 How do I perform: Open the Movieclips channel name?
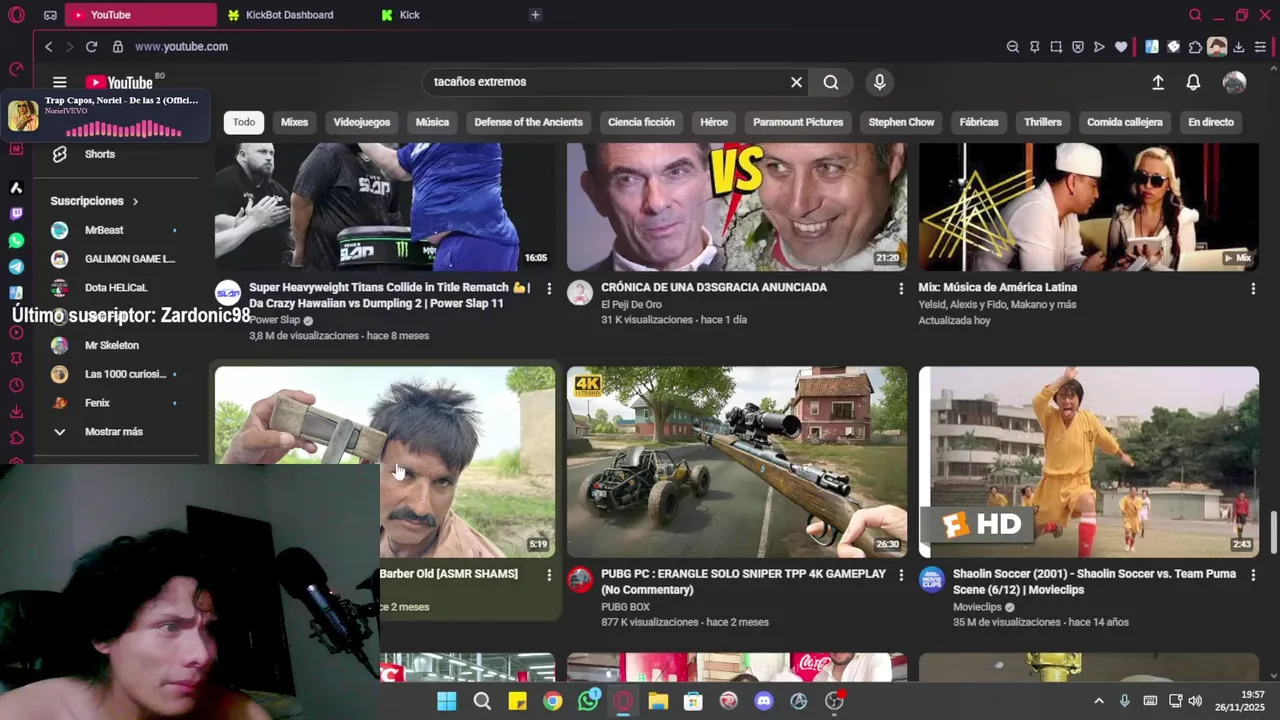(977, 607)
